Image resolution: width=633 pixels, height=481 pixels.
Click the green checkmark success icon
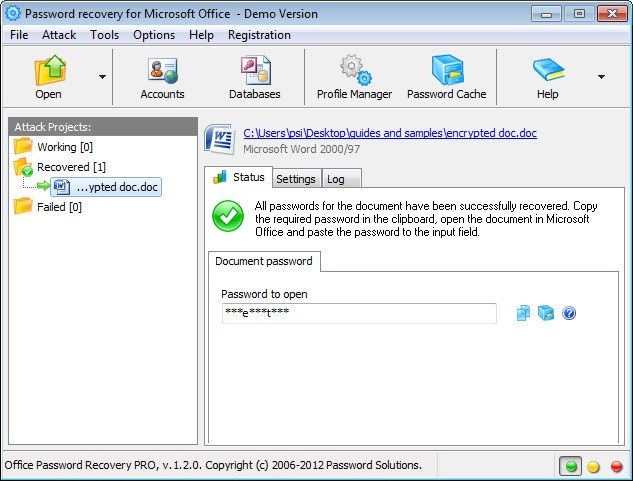[x=228, y=216]
